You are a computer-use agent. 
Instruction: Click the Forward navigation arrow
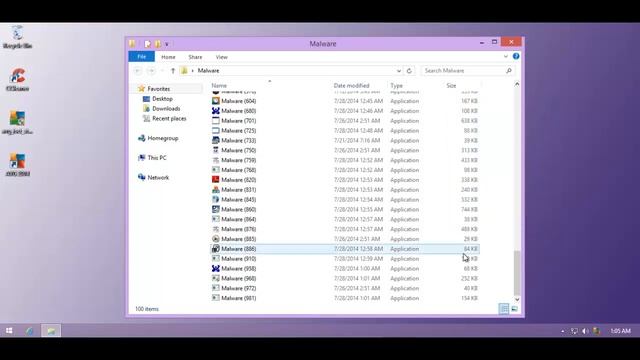[151, 71]
